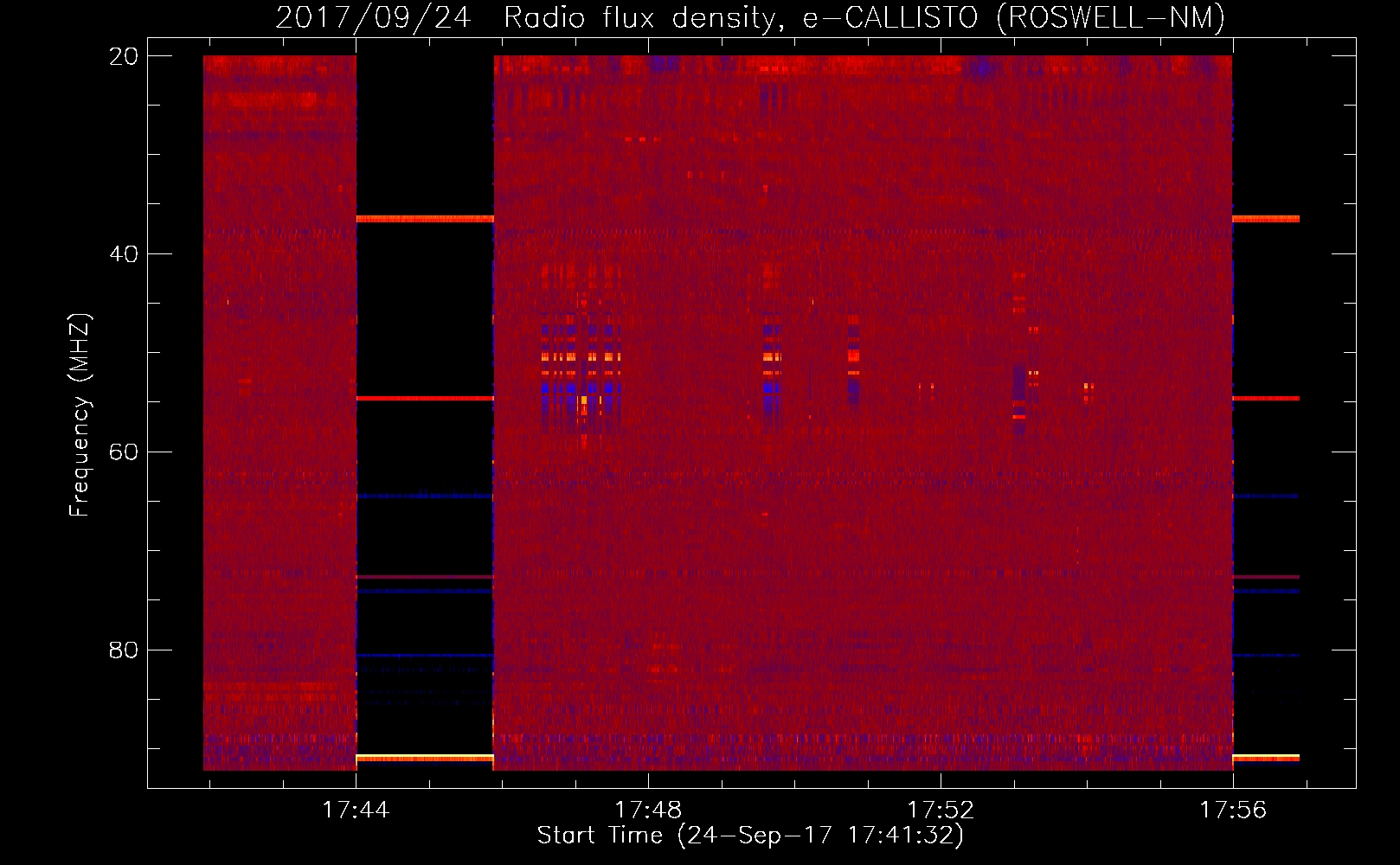The image size is (1400, 865).
Task: Click the 60 frequency tick label
Action: point(124,452)
